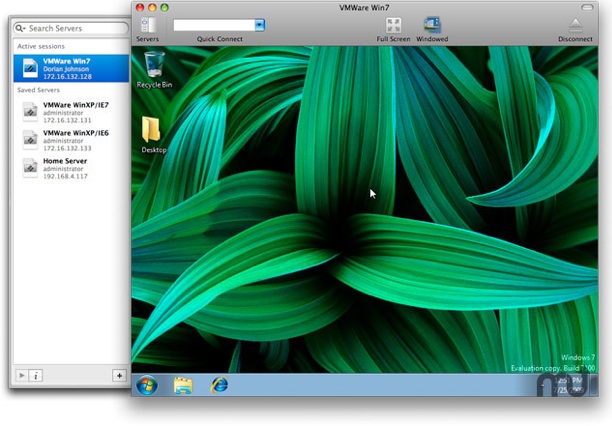Click IP address 172.16.132.128
This screenshot has height=426, width=612.
tap(68, 77)
